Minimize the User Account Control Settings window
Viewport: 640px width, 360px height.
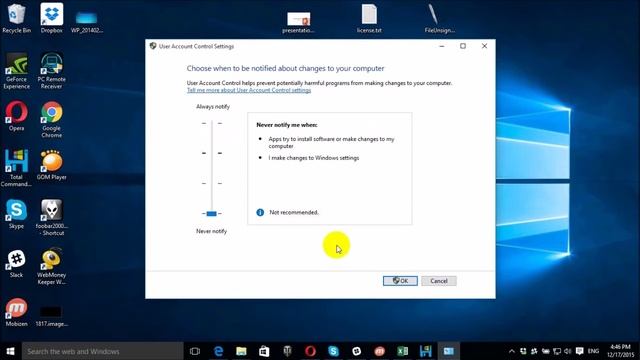pyautogui.click(x=442, y=46)
